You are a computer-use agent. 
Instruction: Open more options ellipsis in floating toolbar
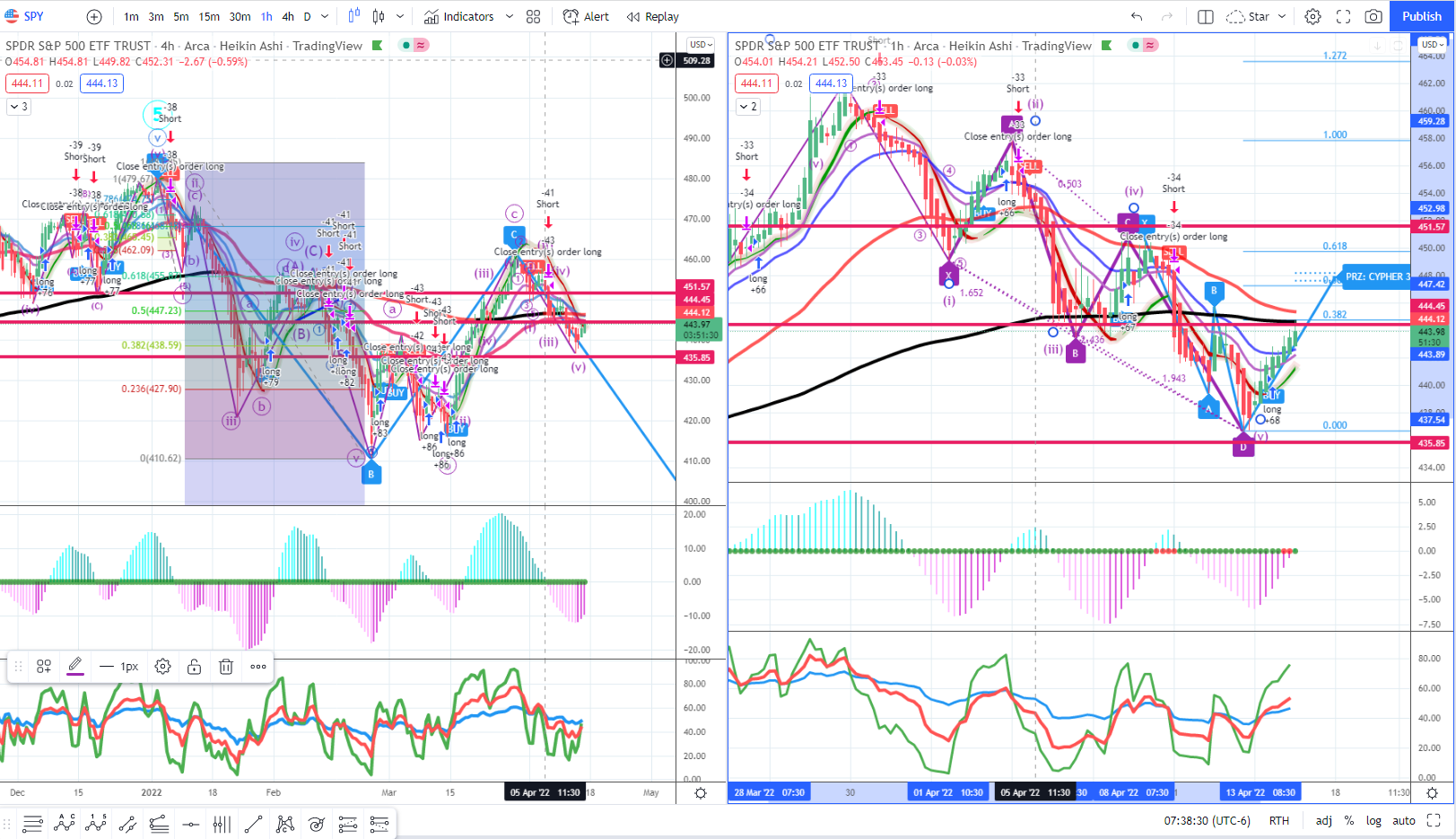[258, 666]
